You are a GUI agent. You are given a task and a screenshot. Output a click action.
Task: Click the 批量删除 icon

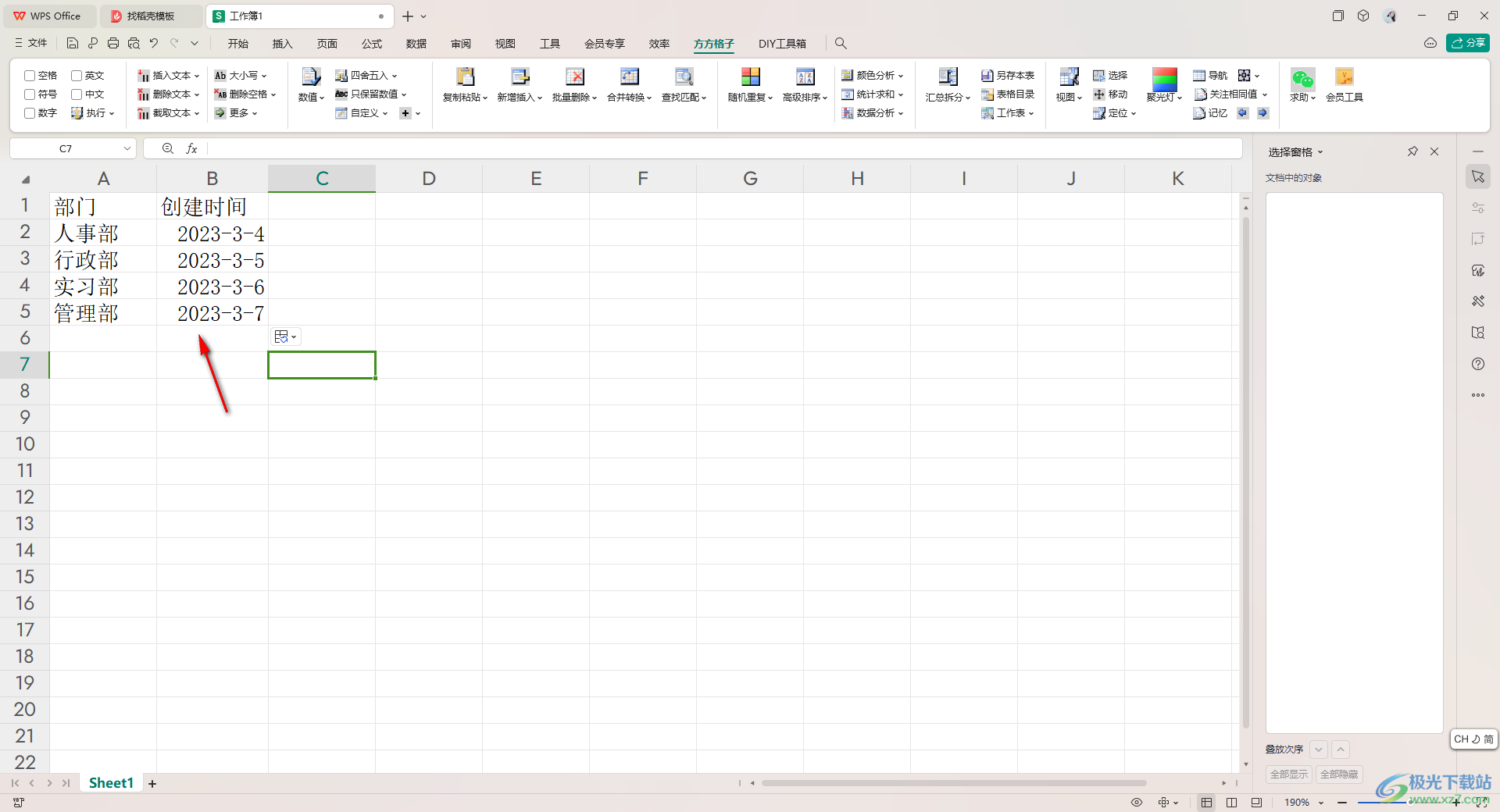pos(575,77)
